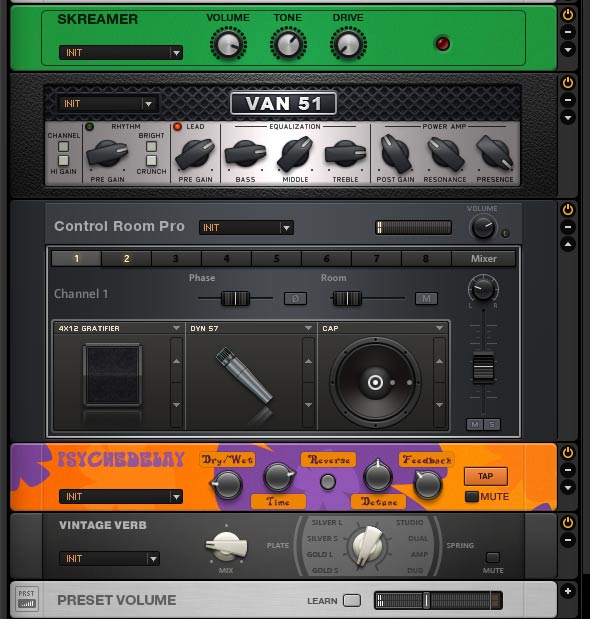Screen dimensions: 590x619
Task: Minimize the Psychedelay module
Action: [x=568, y=470]
